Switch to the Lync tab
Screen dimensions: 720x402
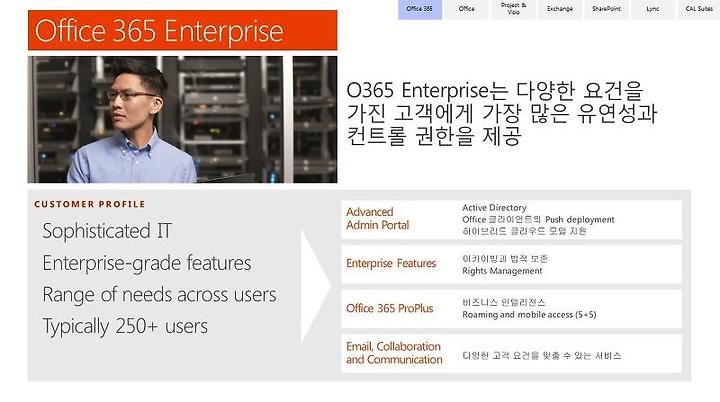[653, 9]
